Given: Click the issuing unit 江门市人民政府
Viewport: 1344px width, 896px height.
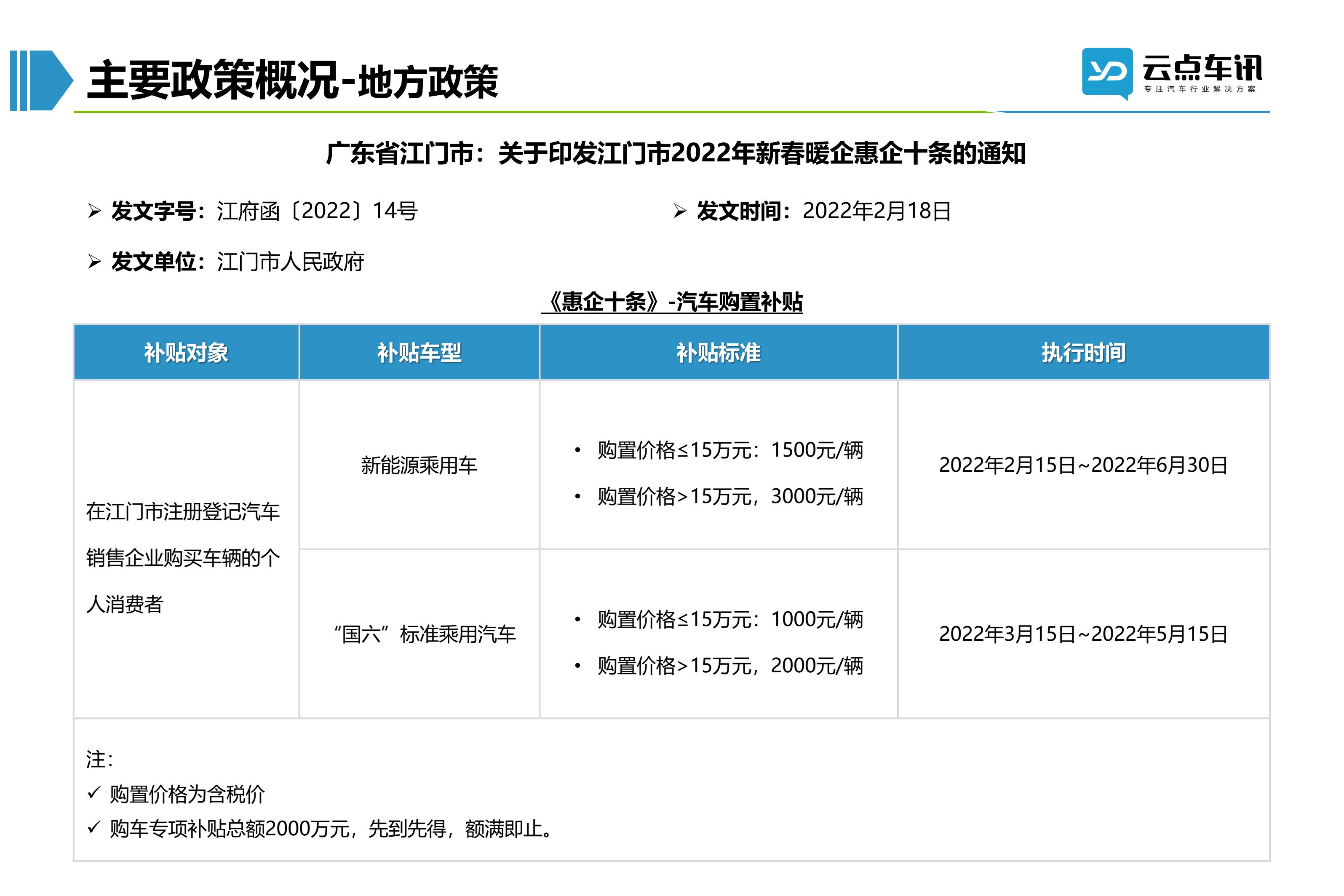Looking at the screenshot, I should 290,262.
